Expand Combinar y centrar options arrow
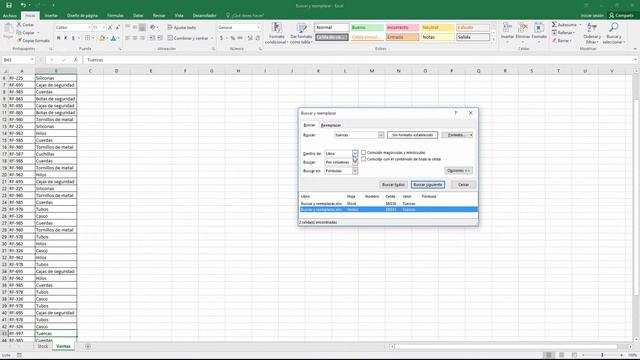The image size is (640, 360). 212,38
